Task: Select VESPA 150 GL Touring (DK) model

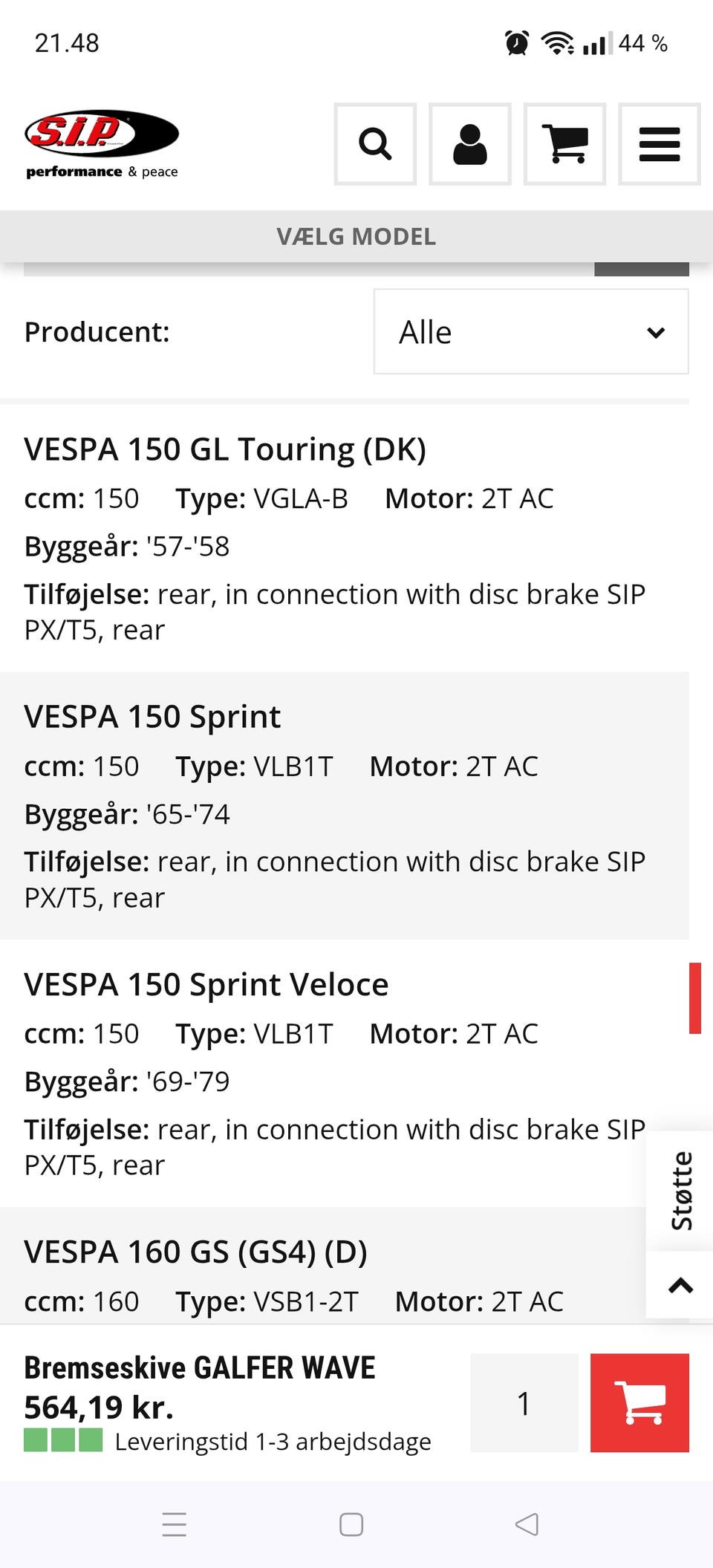Action: (225, 449)
